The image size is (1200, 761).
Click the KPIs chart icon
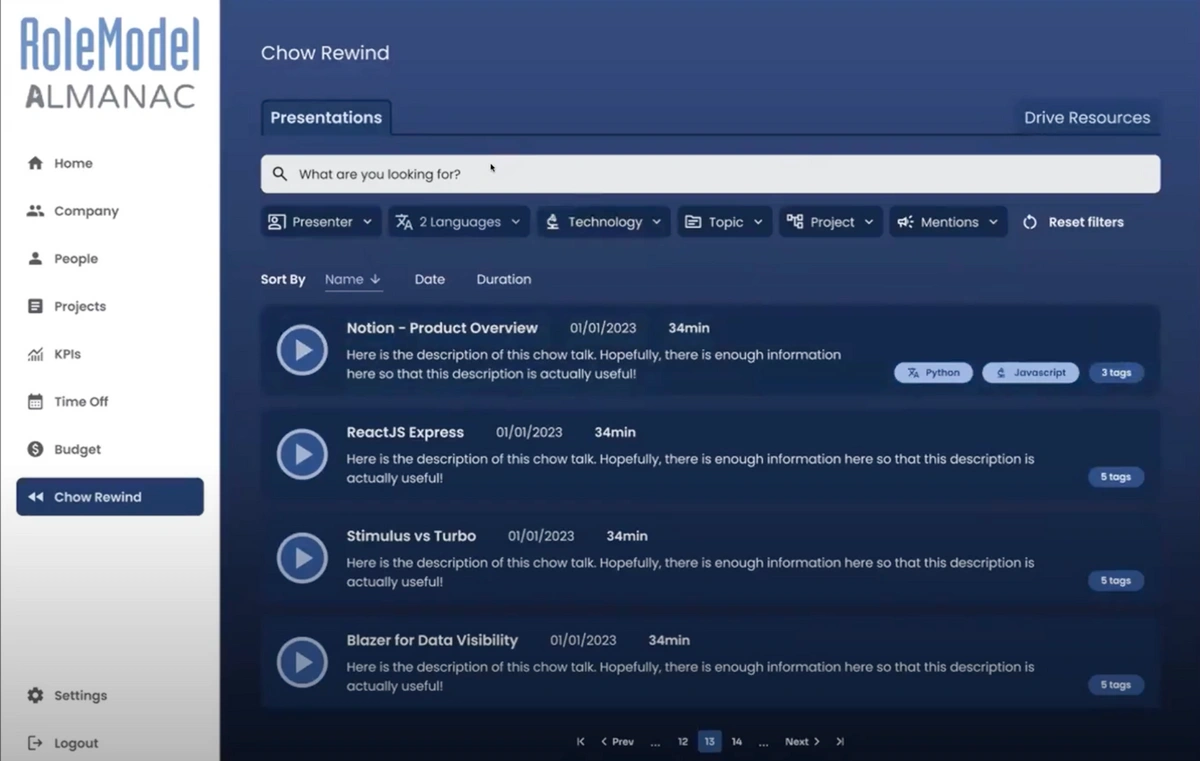35,354
